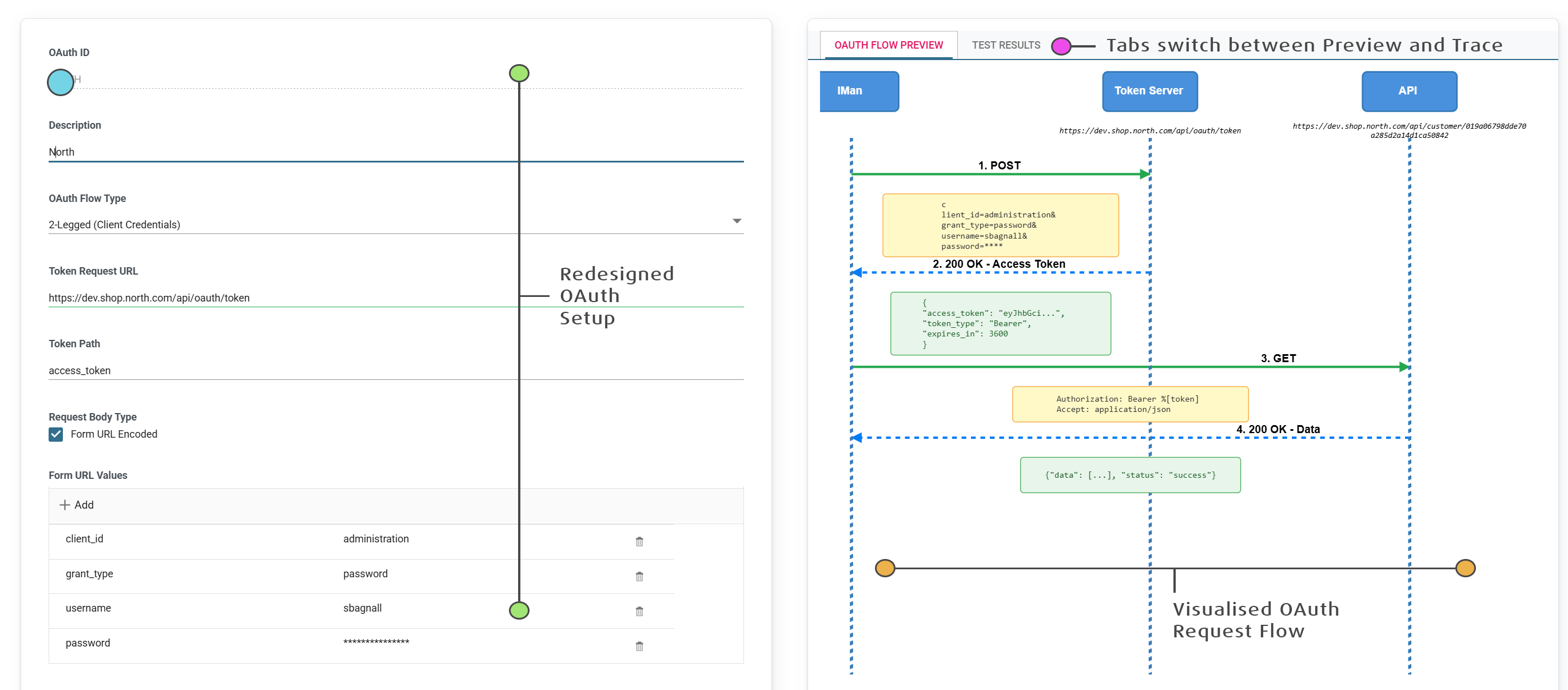Click the yellow POST request body box
The width and height of the screenshot is (1568, 690).
pyautogui.click(x=1000, y=225)
